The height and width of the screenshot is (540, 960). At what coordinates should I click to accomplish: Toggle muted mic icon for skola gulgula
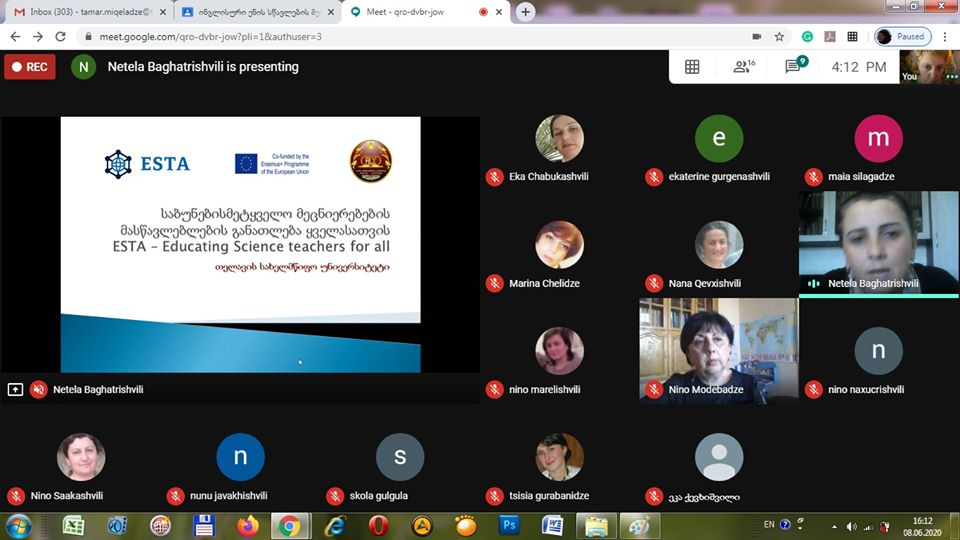coord(335,496)
